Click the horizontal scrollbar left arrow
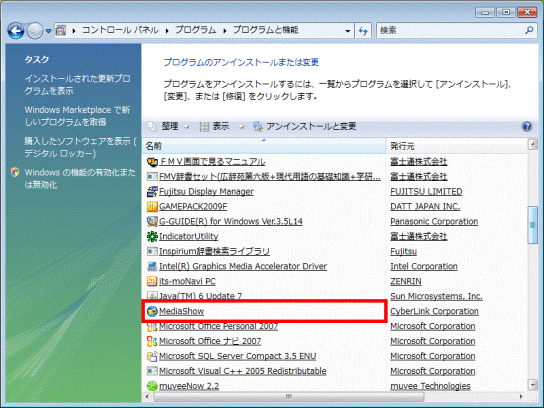Image resolution: width=544 pixels, height=408 pixels. click(x=147, y=396)
